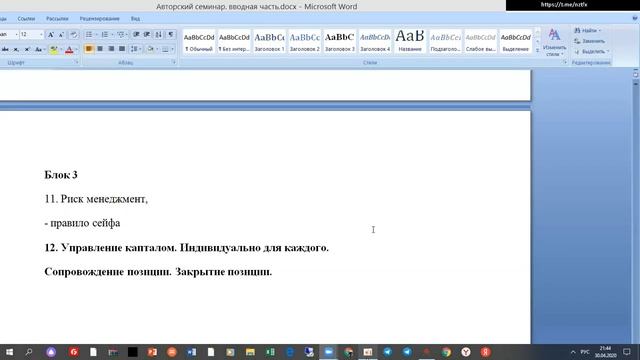Click the Shading paint bucket
640x360 pixels.
coord(150,49)
